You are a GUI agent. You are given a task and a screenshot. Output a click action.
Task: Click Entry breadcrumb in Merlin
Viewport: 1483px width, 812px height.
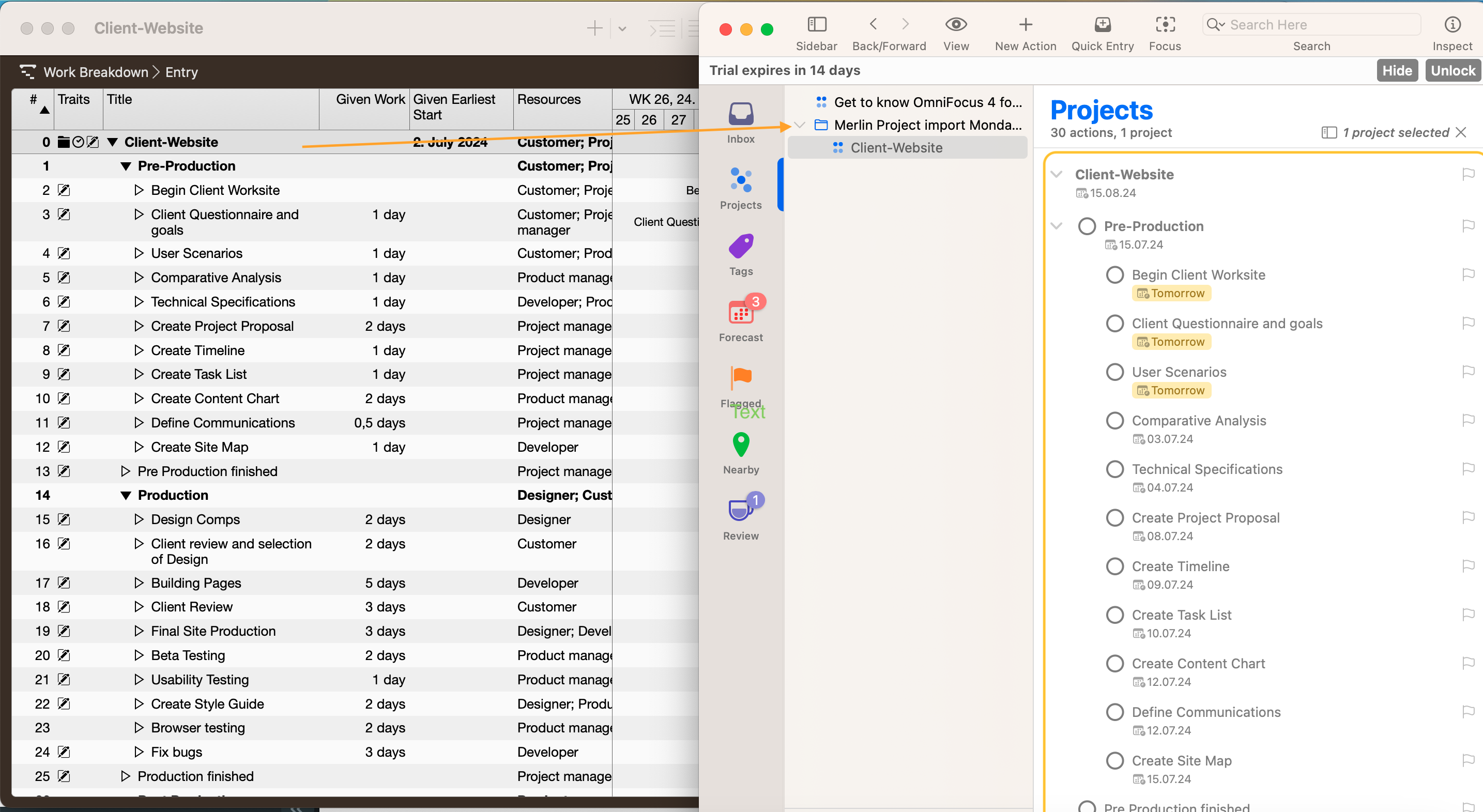181,72
